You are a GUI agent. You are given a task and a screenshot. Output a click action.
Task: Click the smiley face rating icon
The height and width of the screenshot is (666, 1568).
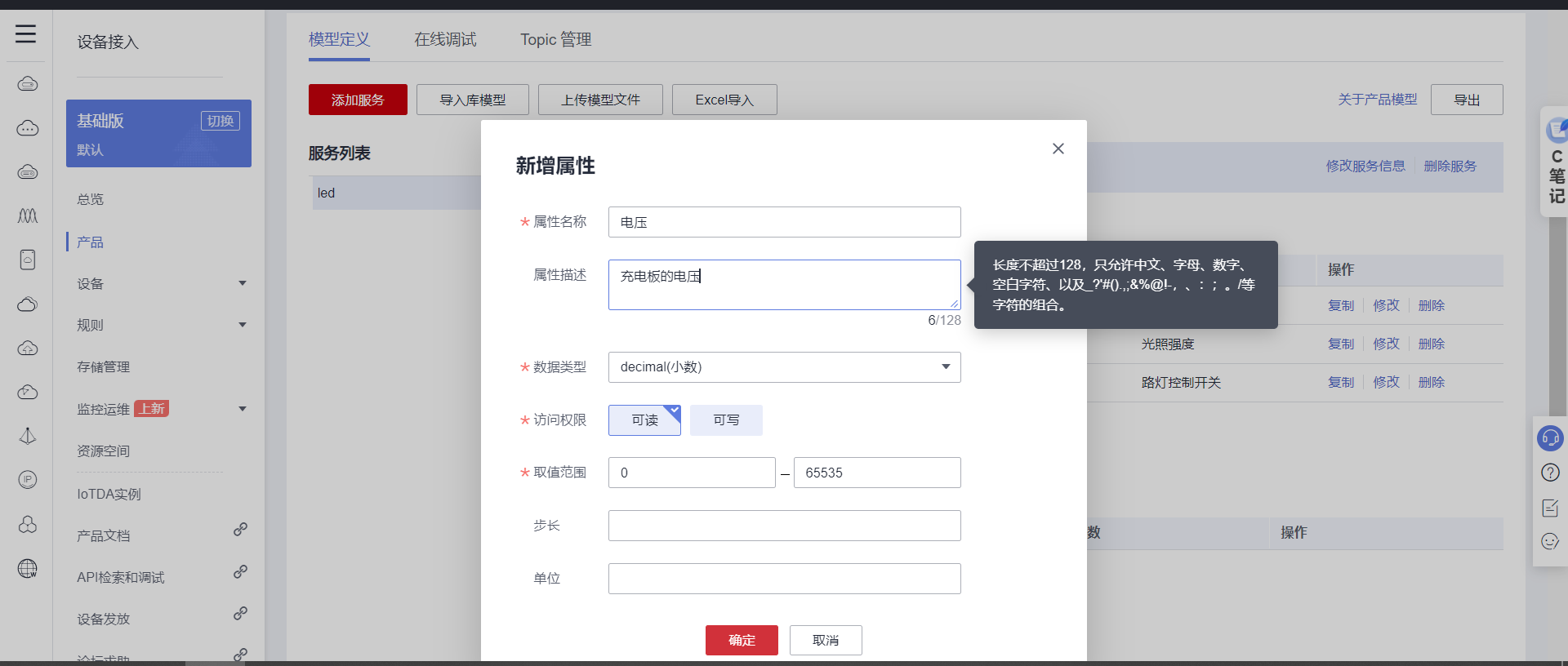tap(1550, 541)
